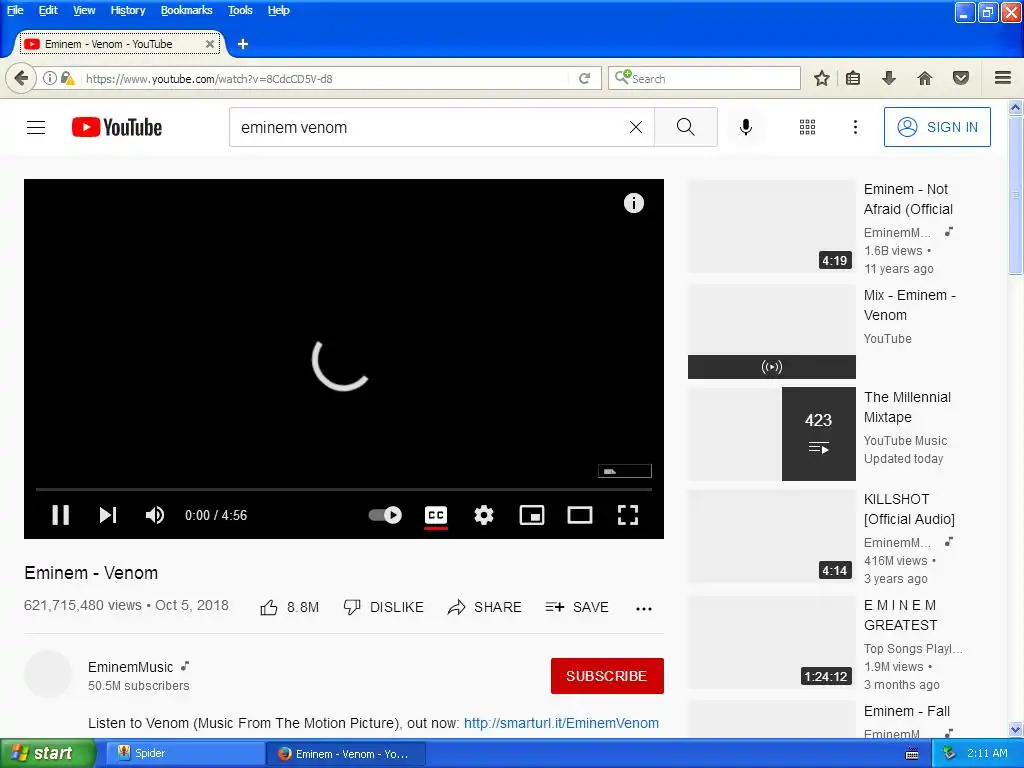Open the Windows start menu

pyautogui.click(x=48, y=753)
